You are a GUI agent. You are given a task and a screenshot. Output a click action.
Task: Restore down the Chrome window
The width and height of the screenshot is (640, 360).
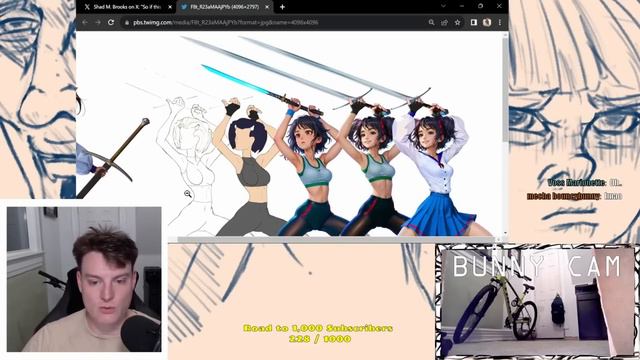click(x=480, y=6)
